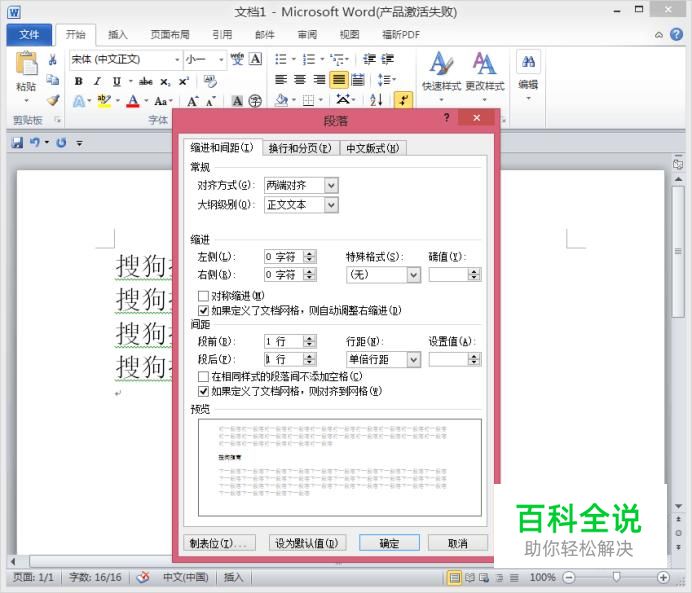Screen dimensions: 692x593
Task: Toggle auto adjust right indent checkbox
Action: point(203,311)
